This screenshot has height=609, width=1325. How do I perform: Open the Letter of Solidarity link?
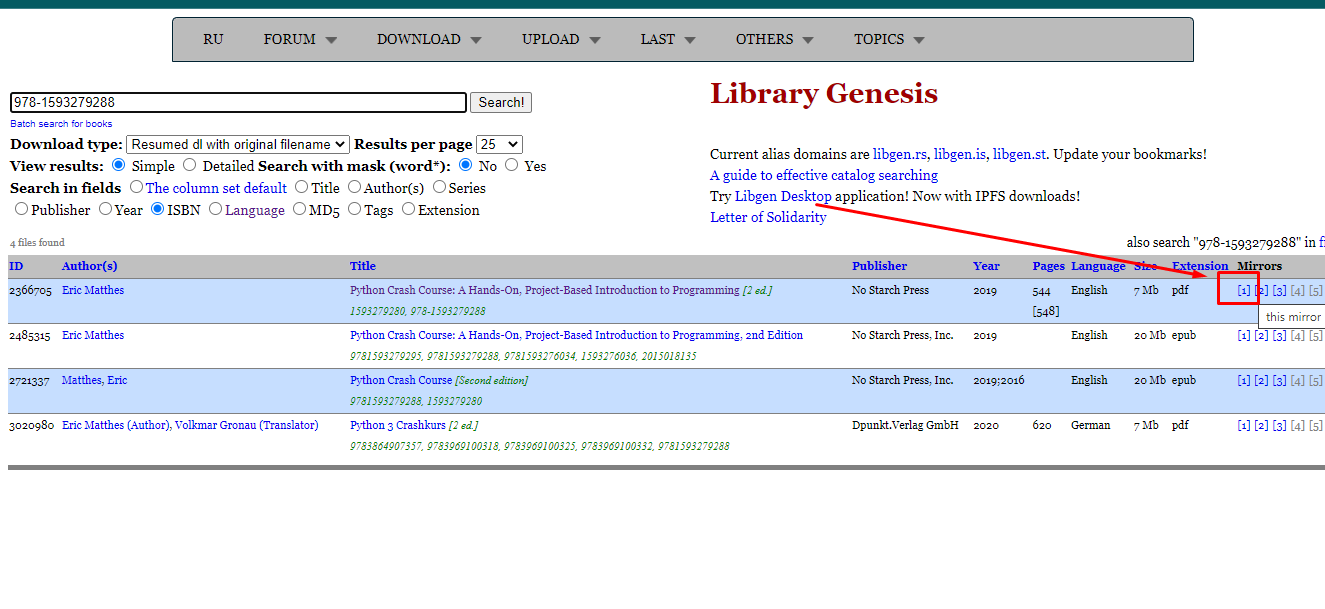point(768,217)
